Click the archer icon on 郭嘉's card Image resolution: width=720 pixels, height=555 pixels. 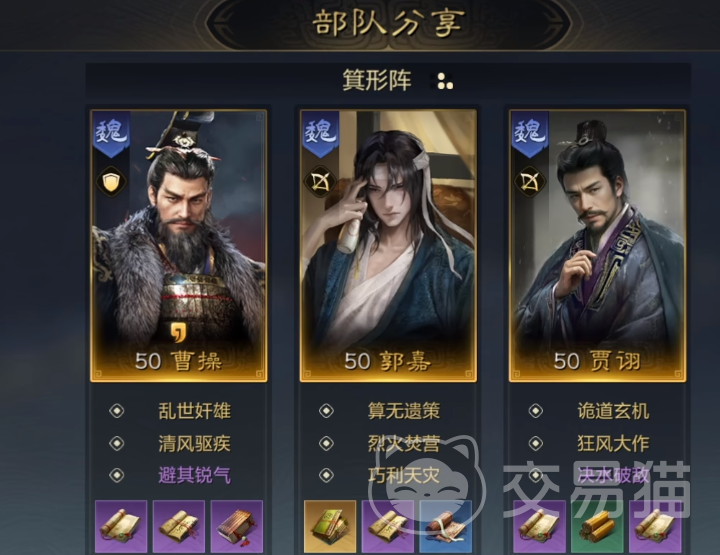[320, 182]
